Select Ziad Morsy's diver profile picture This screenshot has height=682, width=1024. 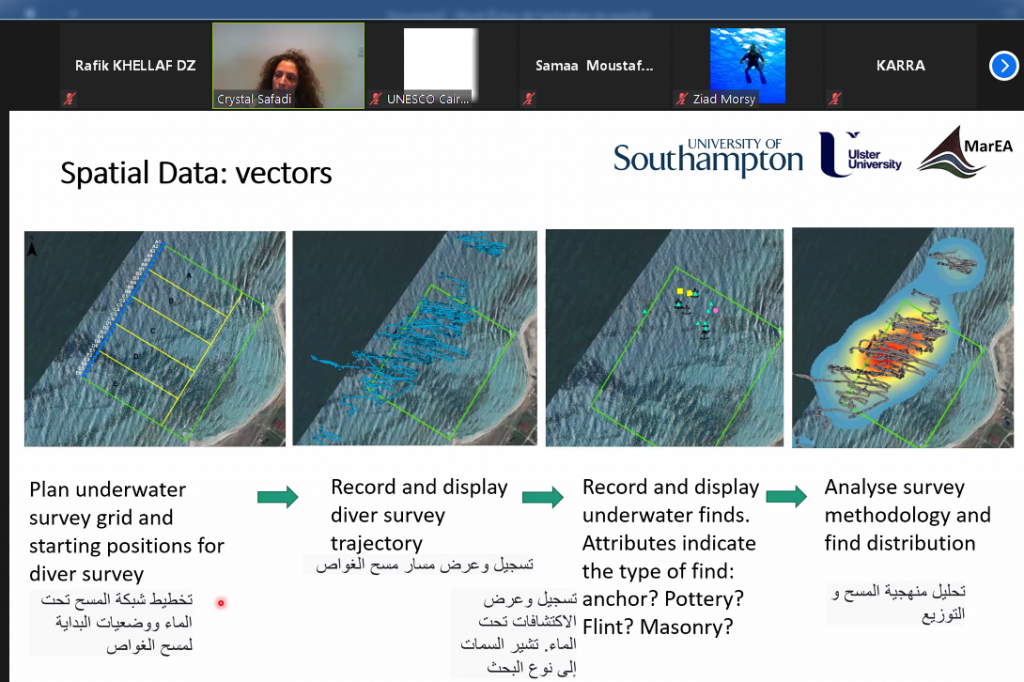click(x=747, y=60)
